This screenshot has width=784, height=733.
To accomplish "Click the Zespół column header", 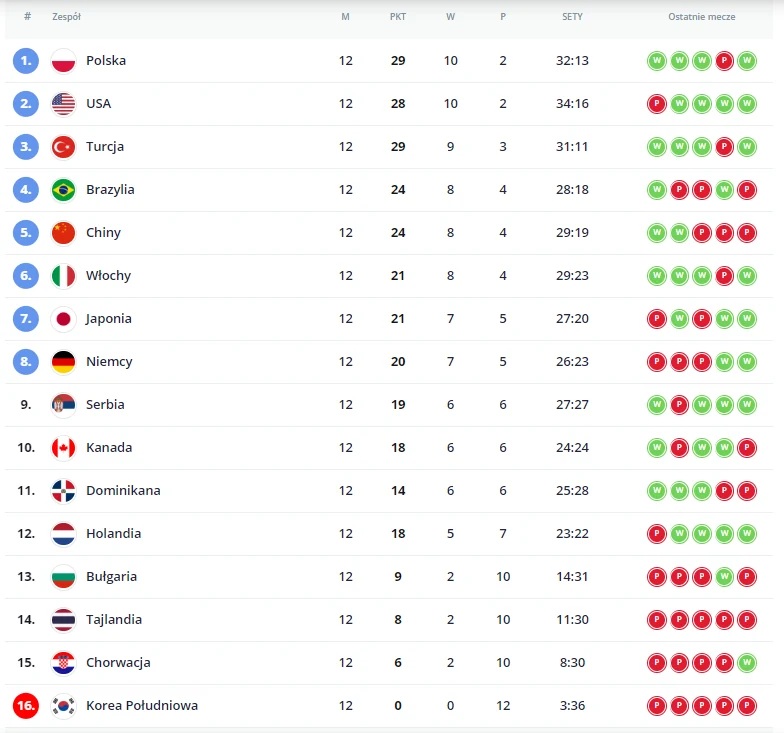I will pos(67,17).
